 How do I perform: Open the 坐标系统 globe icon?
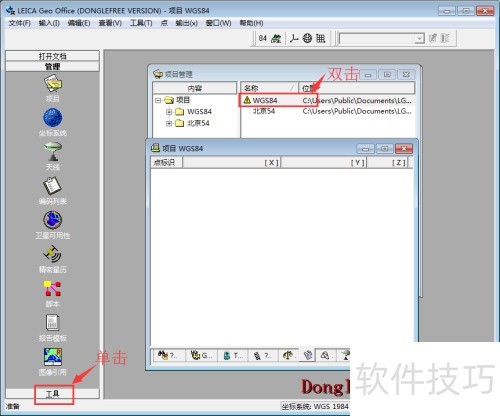[x=53, y=118]
